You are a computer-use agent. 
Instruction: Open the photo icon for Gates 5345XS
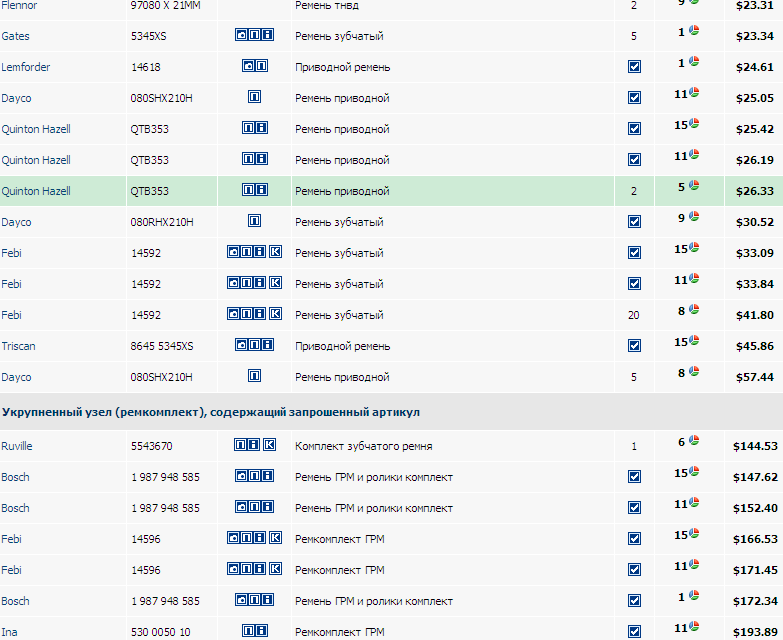click(241, 34)
